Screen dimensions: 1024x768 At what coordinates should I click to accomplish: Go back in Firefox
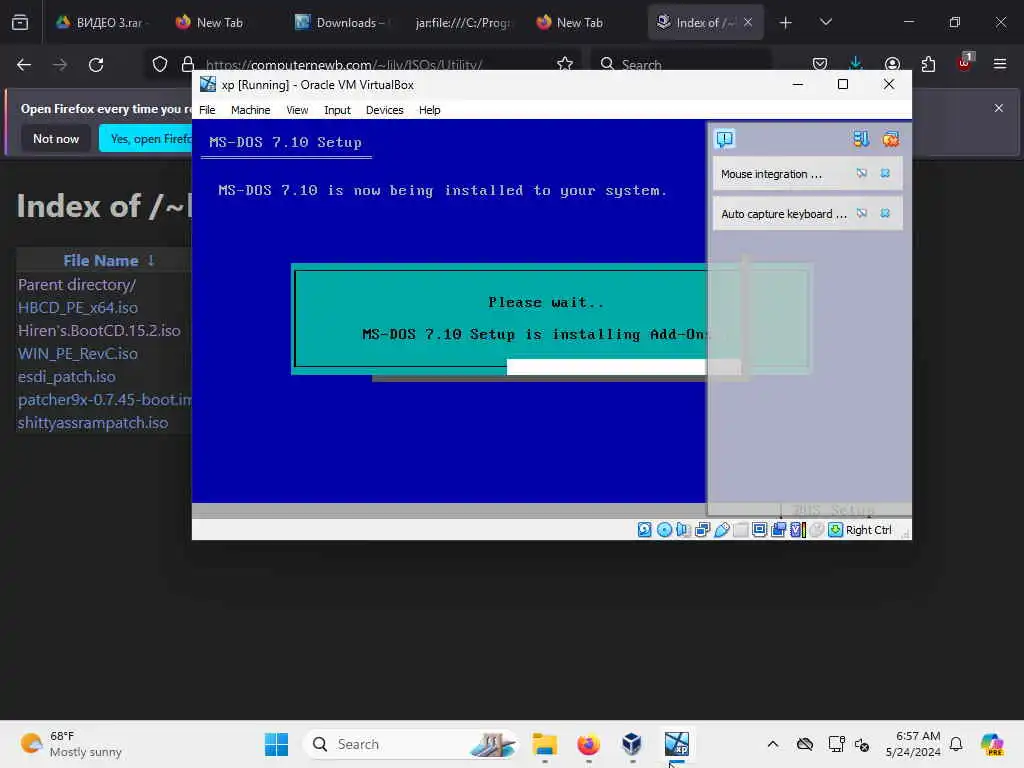pos(24,64)
